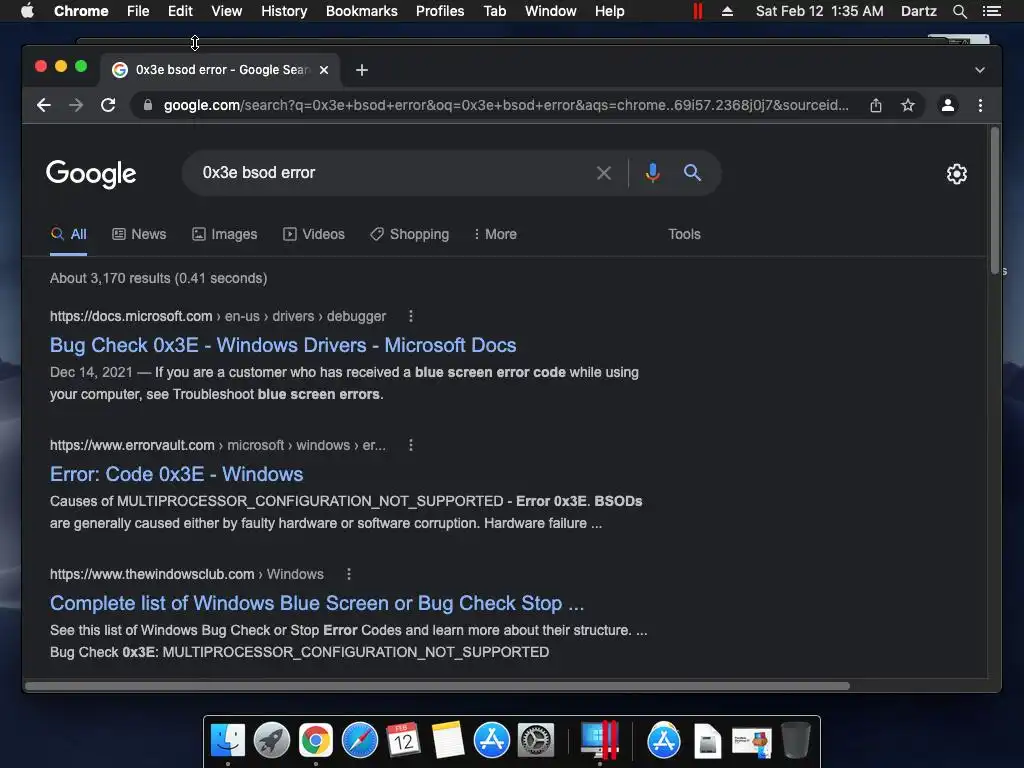The image size is (1024, 768).
Task: Click the docs.microsoft.com URL breadcrumb
Action: pos(217,316)
